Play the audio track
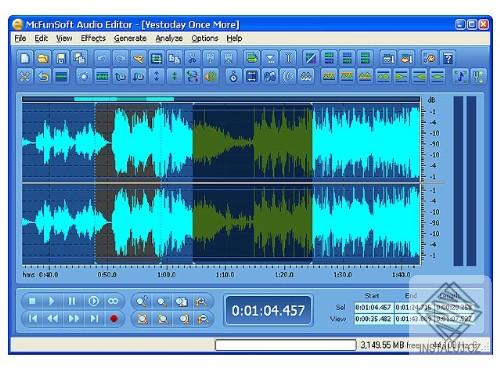Viewport: 500px width, 375px height. pyautogui.click(x=52, y=301)
